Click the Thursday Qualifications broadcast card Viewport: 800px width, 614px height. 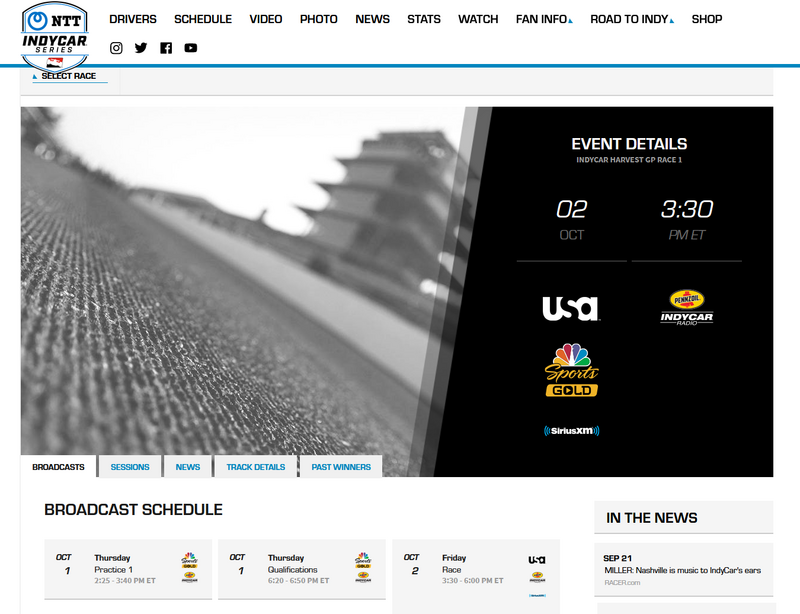[302, 569]
